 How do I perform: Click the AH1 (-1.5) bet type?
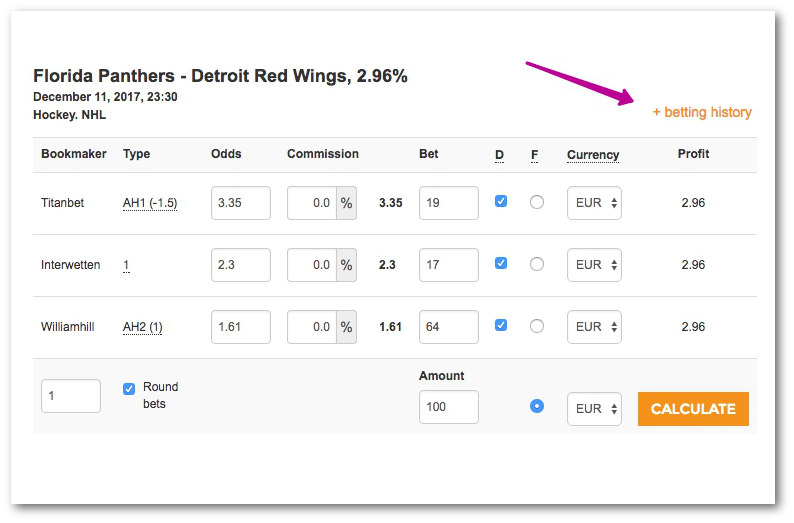150,203
